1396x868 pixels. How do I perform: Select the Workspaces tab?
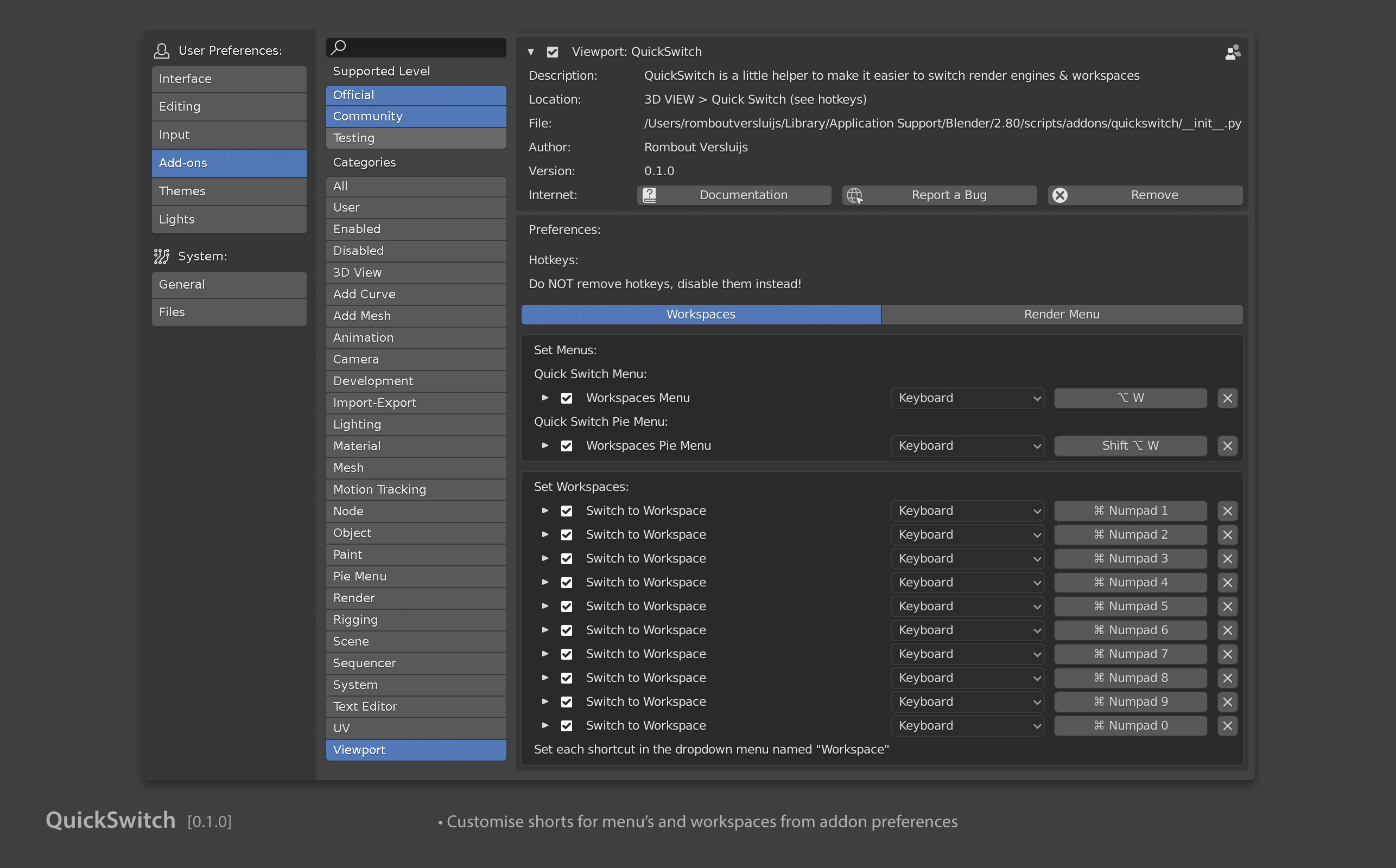700,313
